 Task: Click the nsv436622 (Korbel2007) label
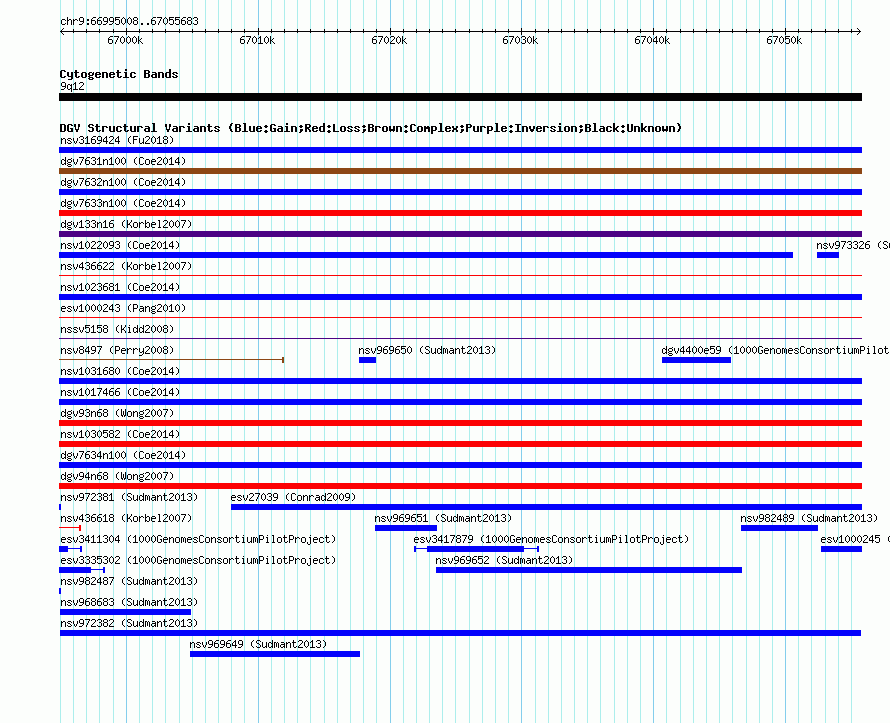coord(126,266)
